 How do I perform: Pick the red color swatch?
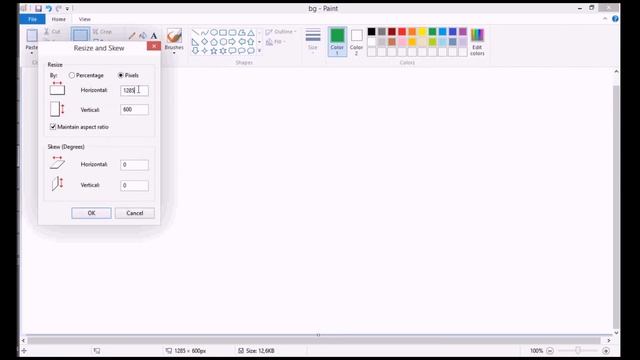(402, 31)
